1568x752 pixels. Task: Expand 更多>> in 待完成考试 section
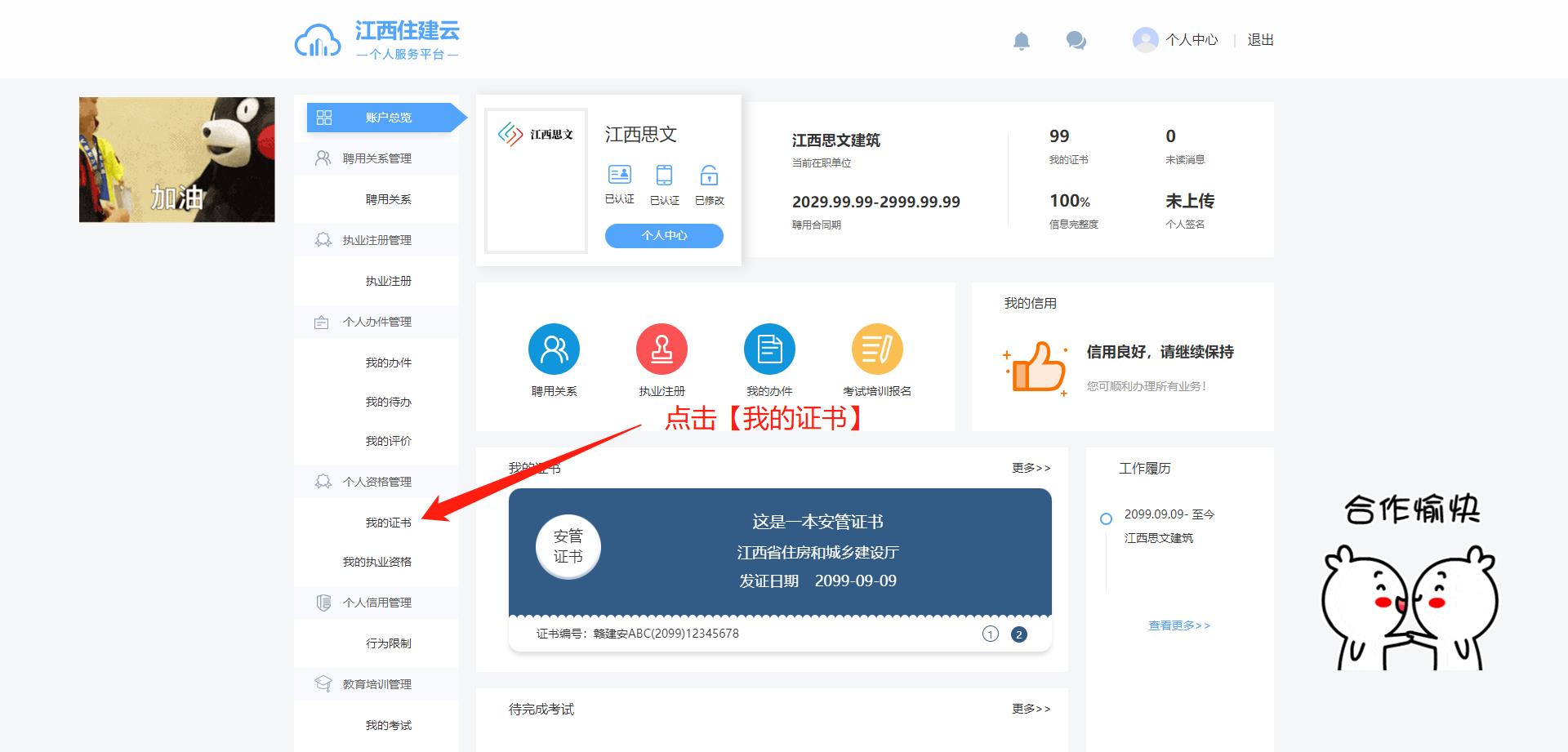point(1031,709)
